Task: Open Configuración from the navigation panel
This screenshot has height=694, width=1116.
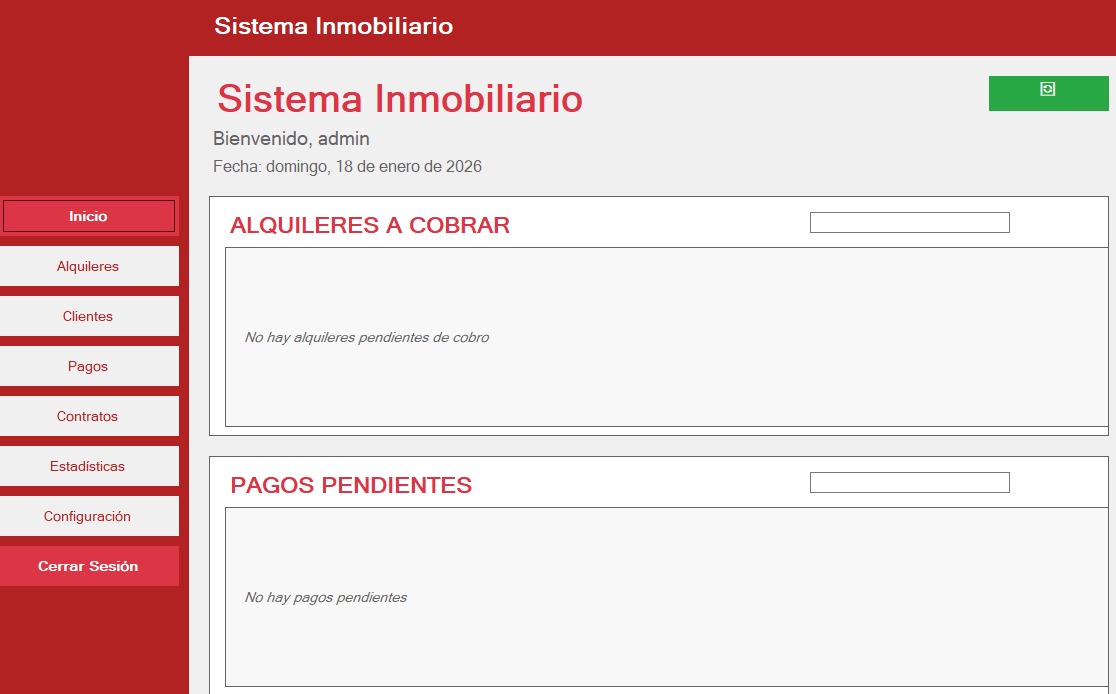Action: tap(88, 516)
